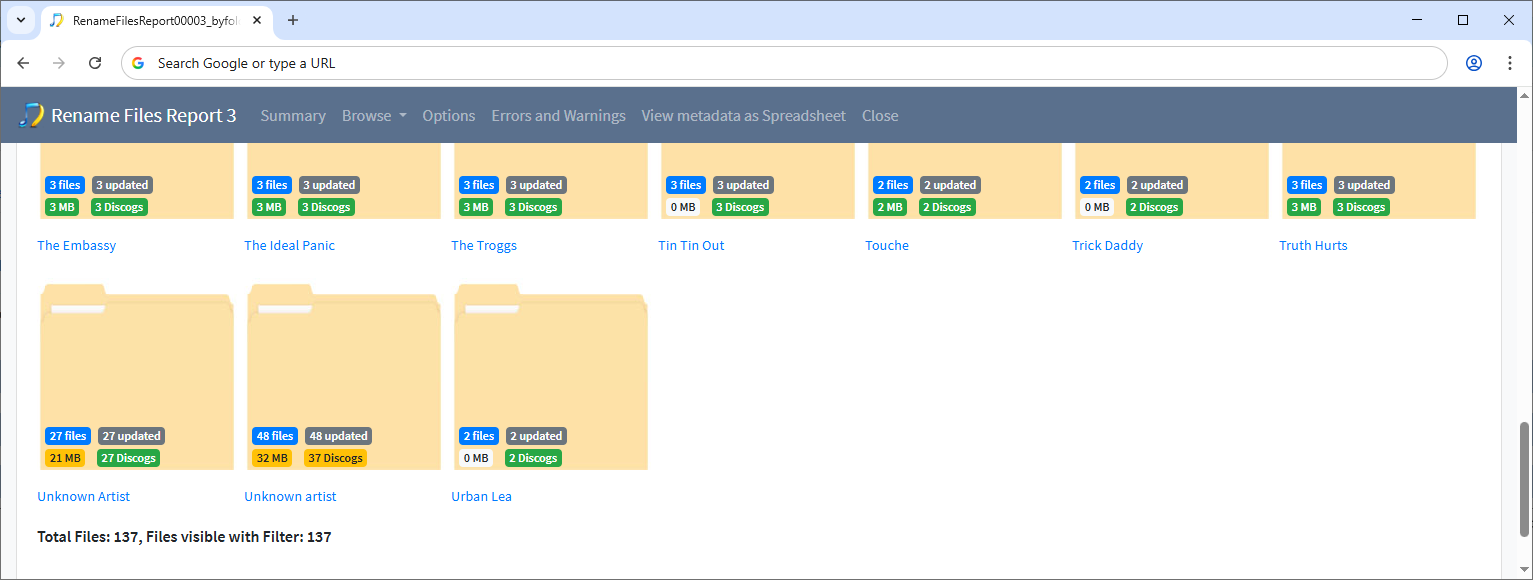Click the 21 MB badge

(x=65, y=458)
